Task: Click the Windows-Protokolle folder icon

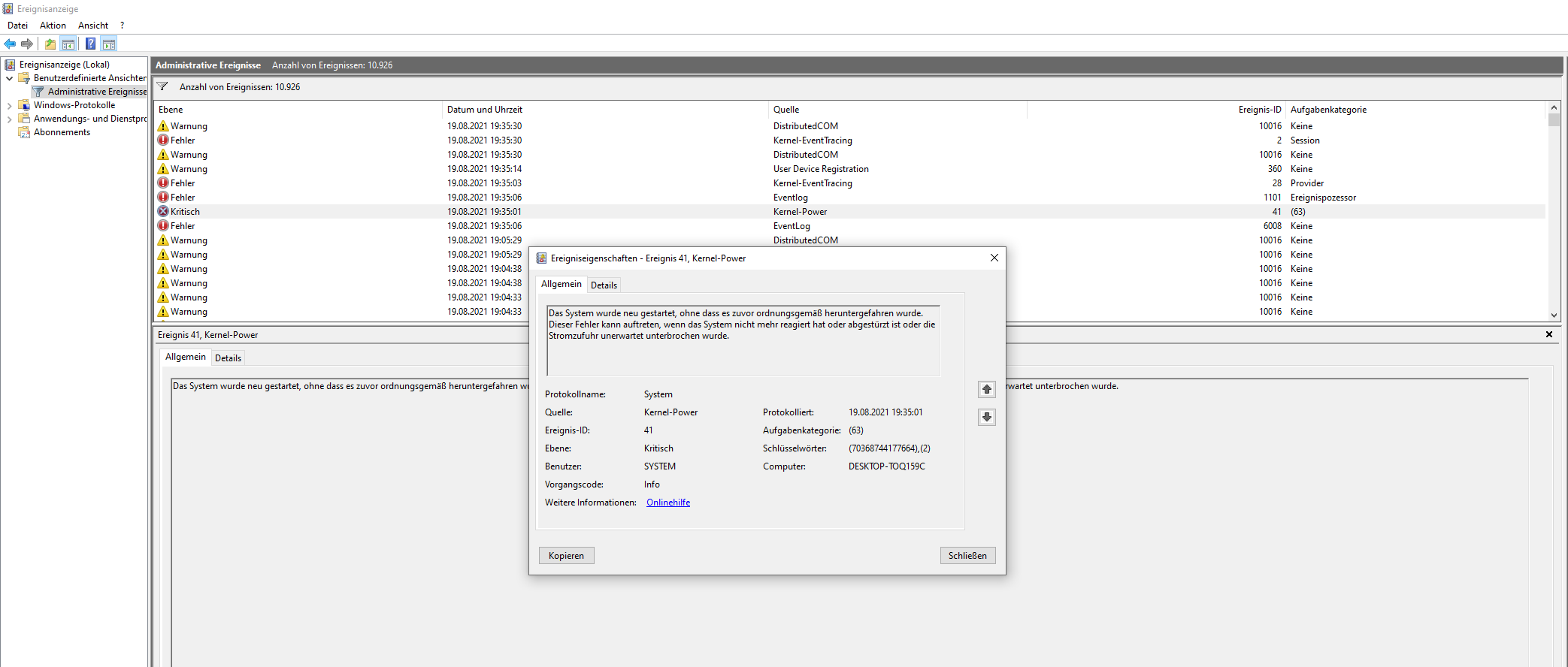Action: (x=24, y=105)
